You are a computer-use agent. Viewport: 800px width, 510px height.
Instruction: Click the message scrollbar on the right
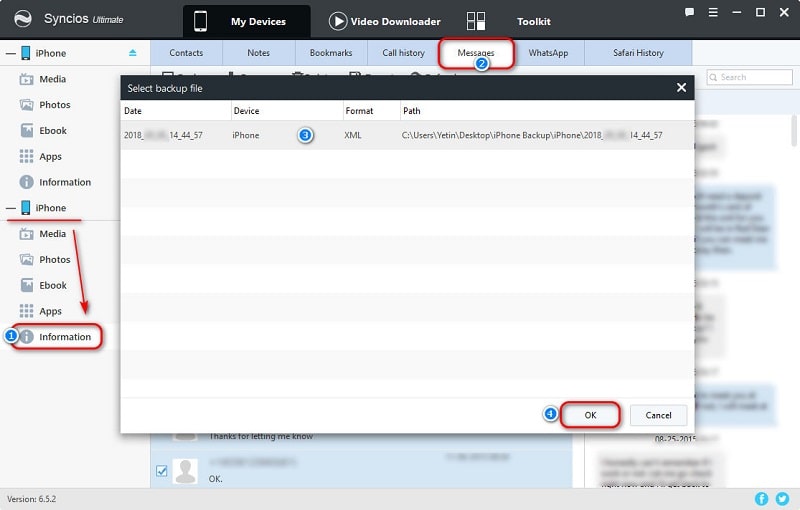(794, 131)
